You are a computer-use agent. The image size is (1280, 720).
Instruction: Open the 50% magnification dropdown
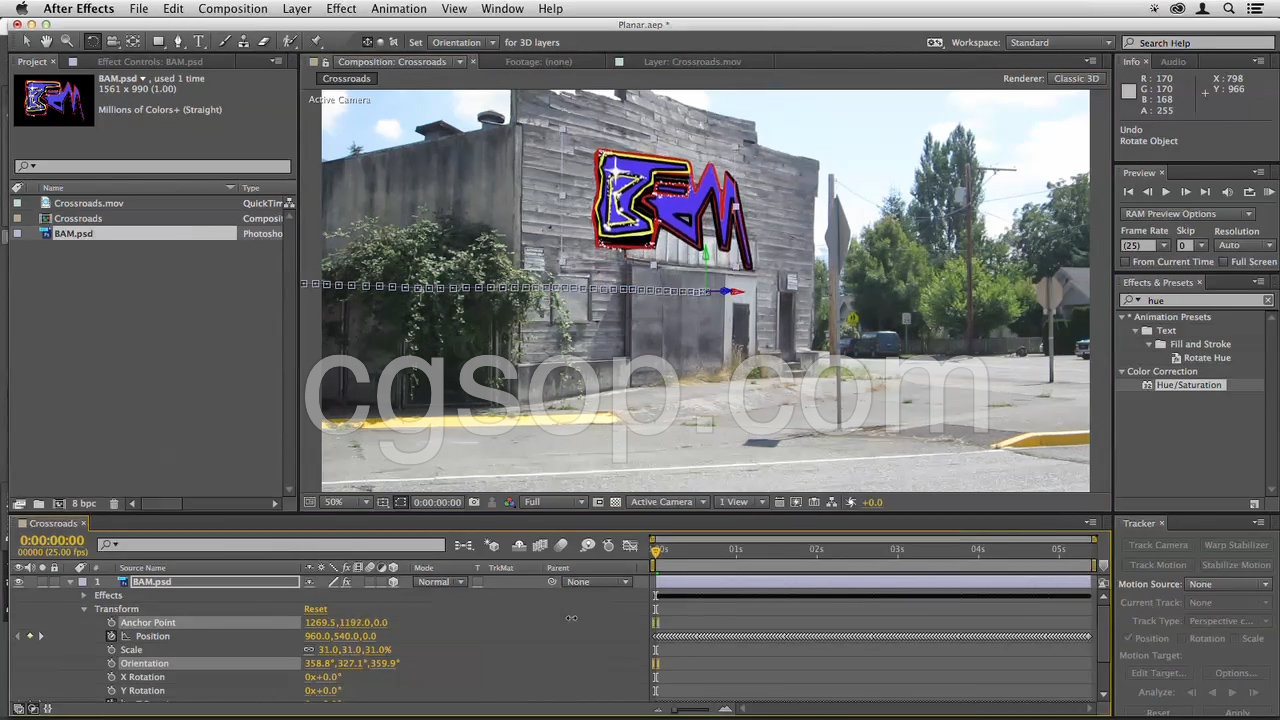(347, 502)
